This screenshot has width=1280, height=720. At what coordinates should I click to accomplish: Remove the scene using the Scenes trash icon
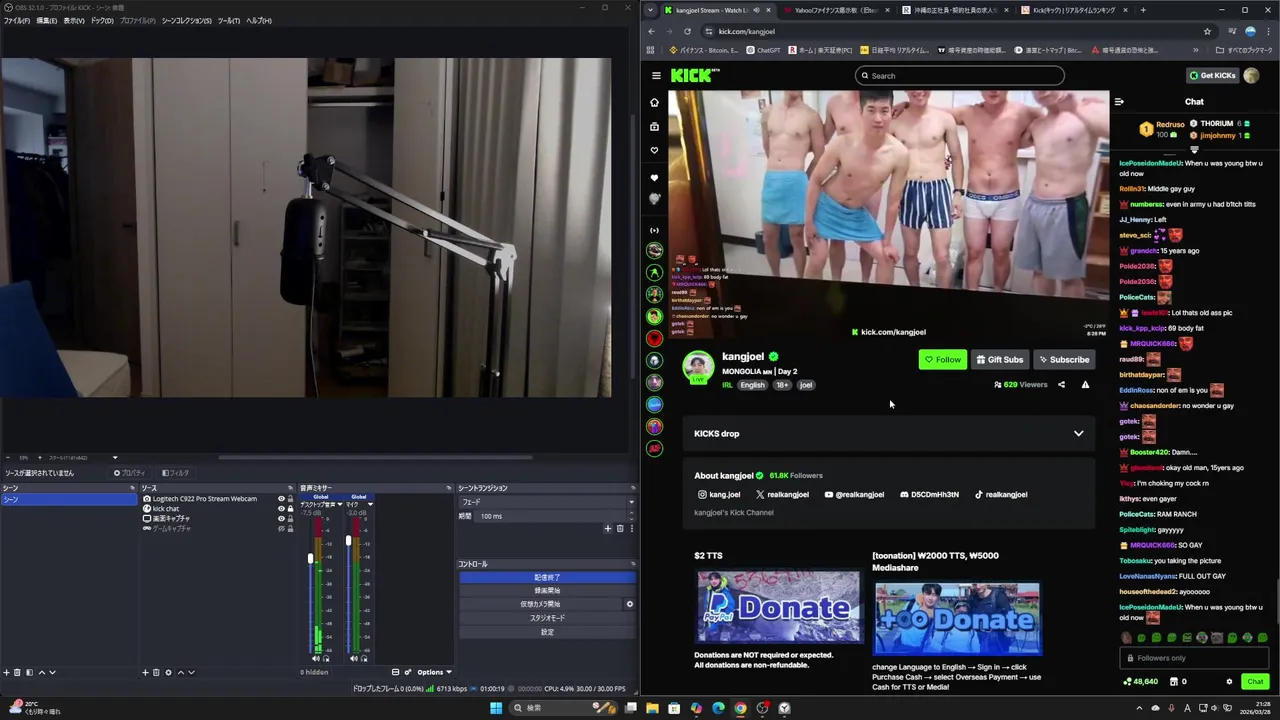(17, 672)
